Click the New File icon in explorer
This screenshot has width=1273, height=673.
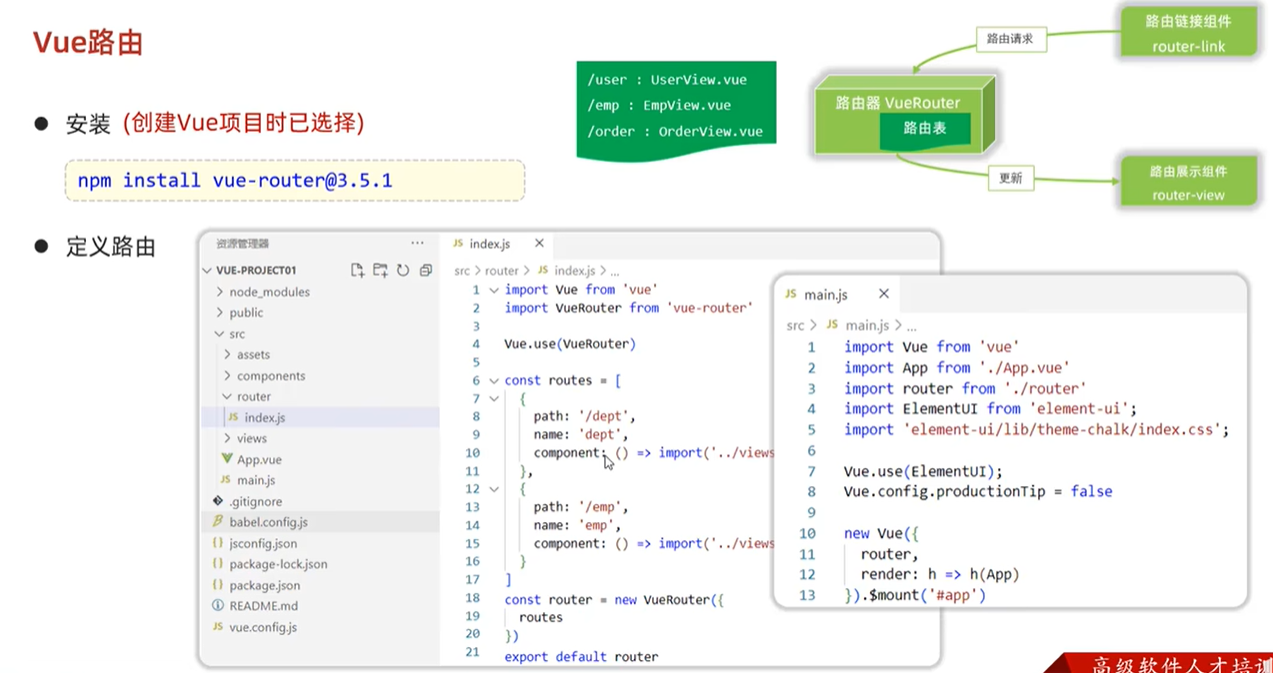pos(357,270)
